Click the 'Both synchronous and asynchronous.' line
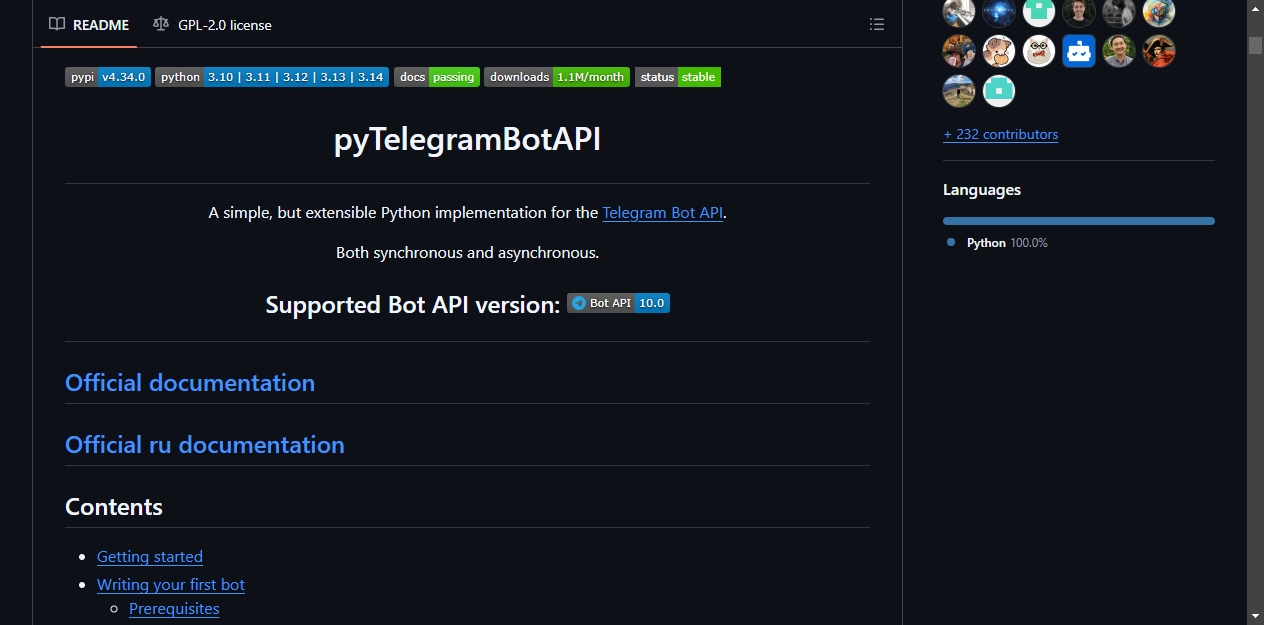1264x625 pixels. (x=467, y=253)
